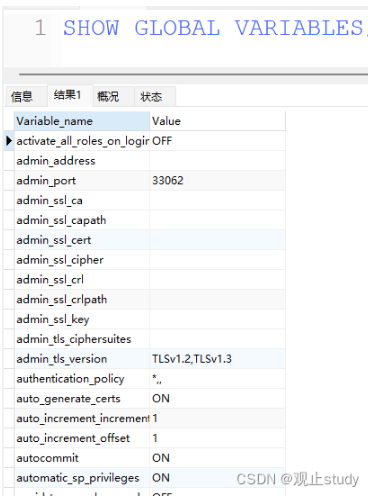Select the 33062 value cell
Viewport: 368px width, 500px height.
(218, 181)
